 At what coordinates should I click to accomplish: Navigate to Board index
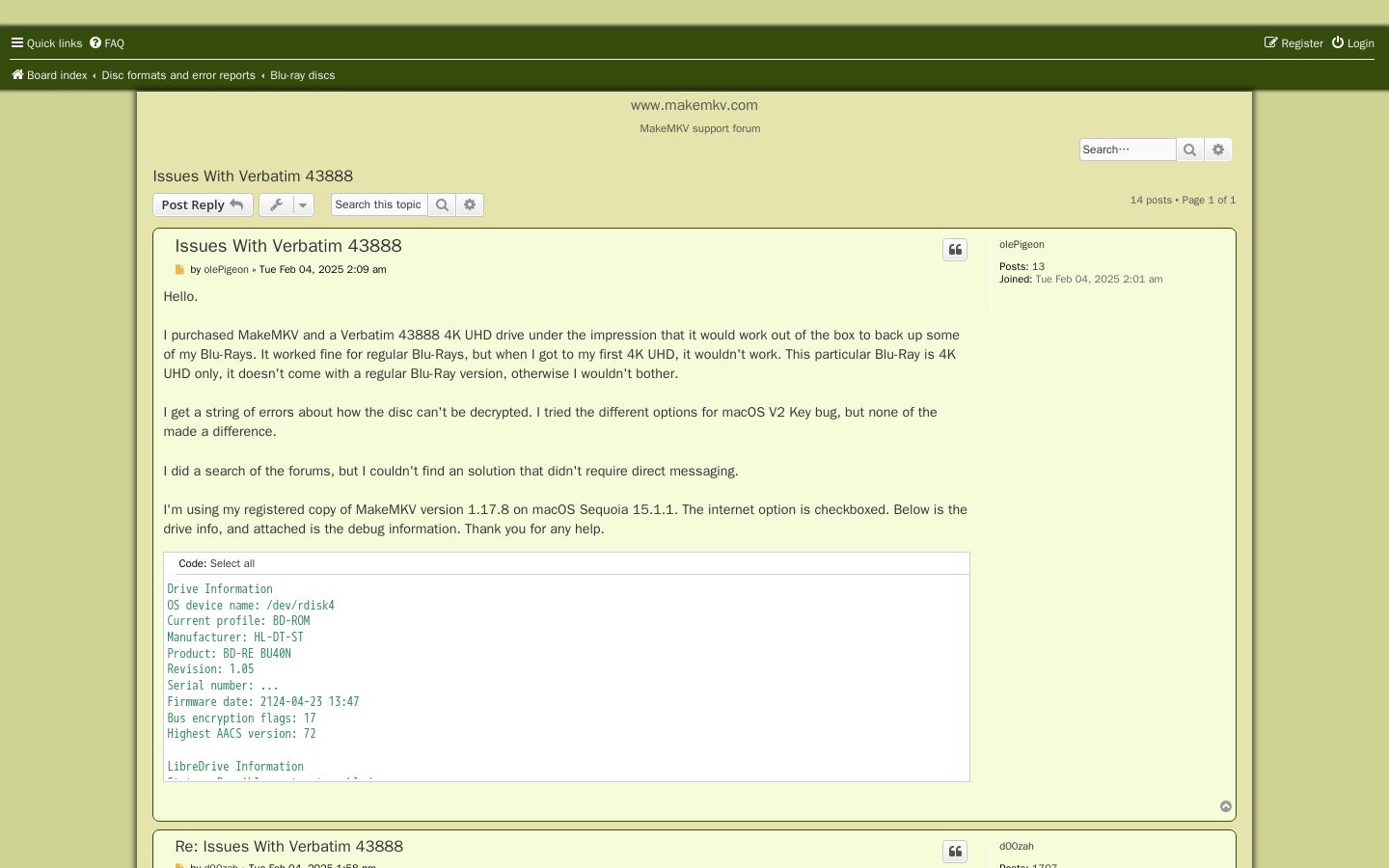[x=49, y=75]
